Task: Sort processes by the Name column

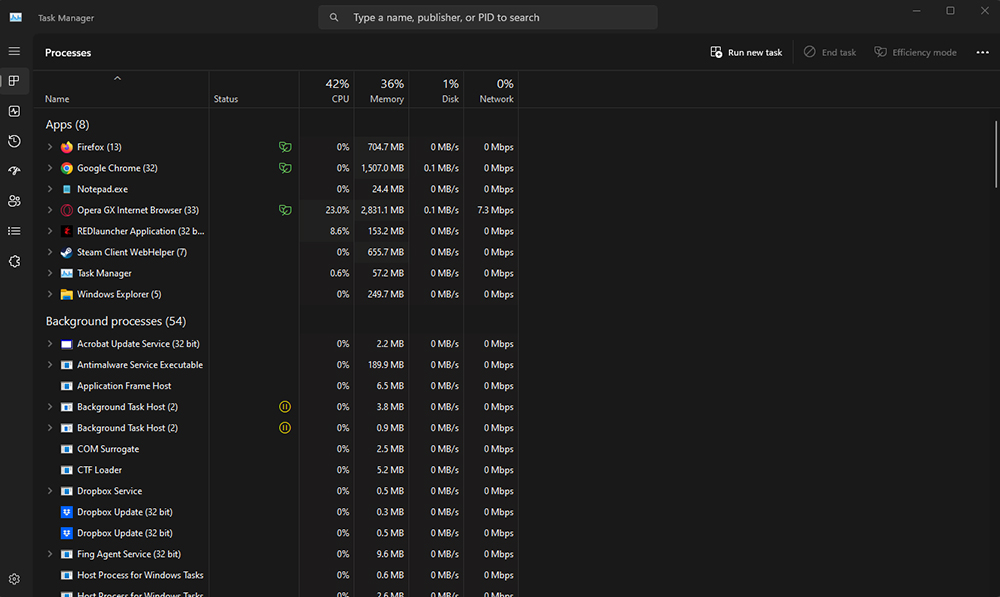Action: point(57,99)
